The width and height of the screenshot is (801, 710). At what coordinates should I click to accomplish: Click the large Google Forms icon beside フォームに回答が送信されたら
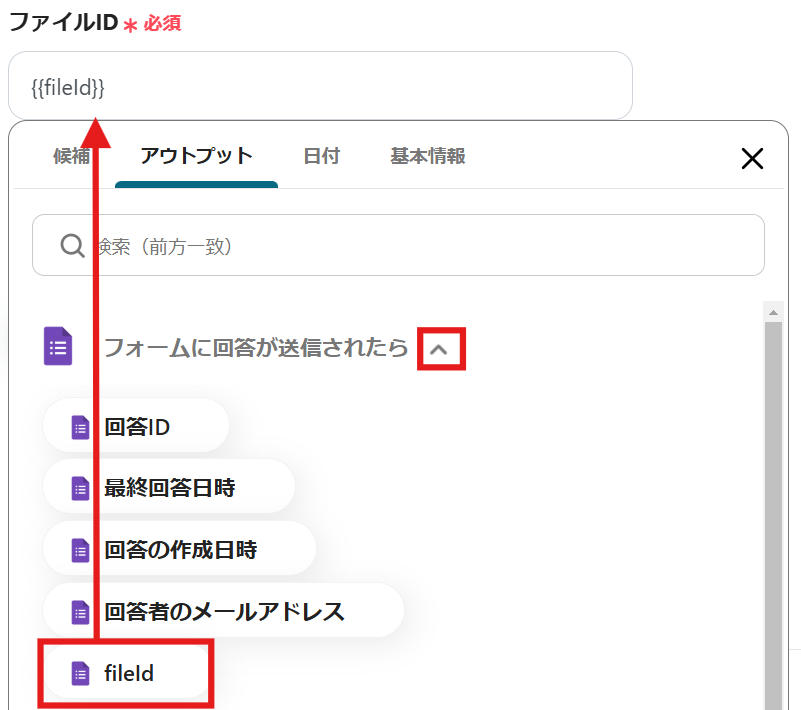point(58,346)
